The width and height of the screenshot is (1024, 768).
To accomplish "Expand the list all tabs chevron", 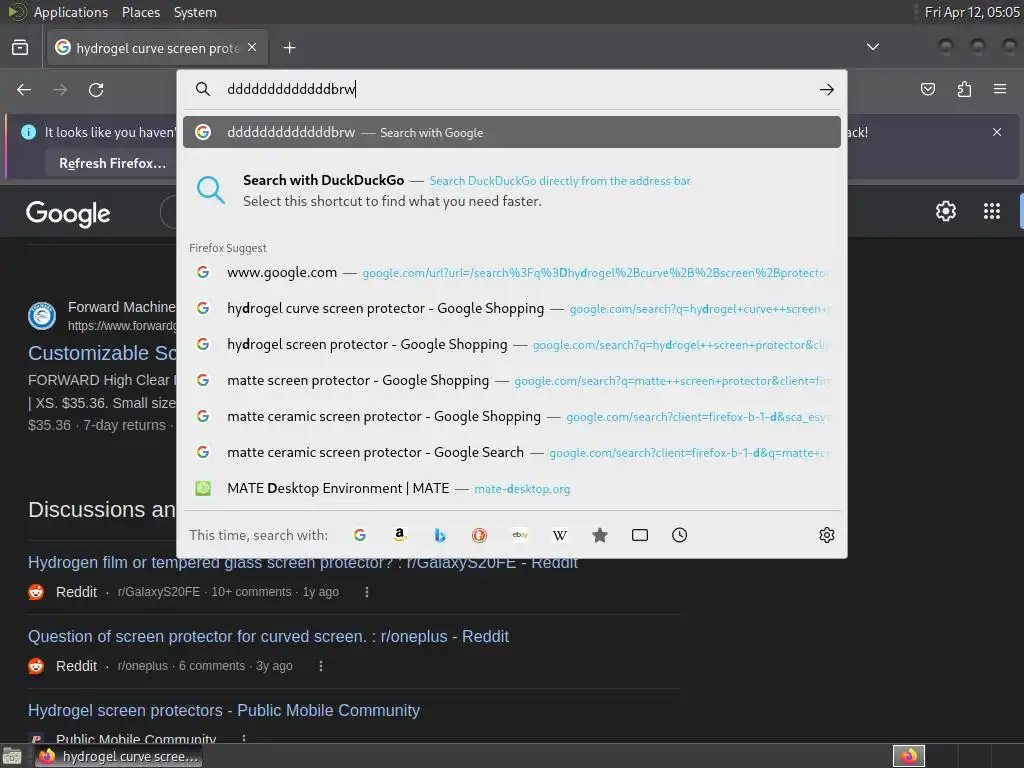I will pyautogui.click(x=872, y=47).
